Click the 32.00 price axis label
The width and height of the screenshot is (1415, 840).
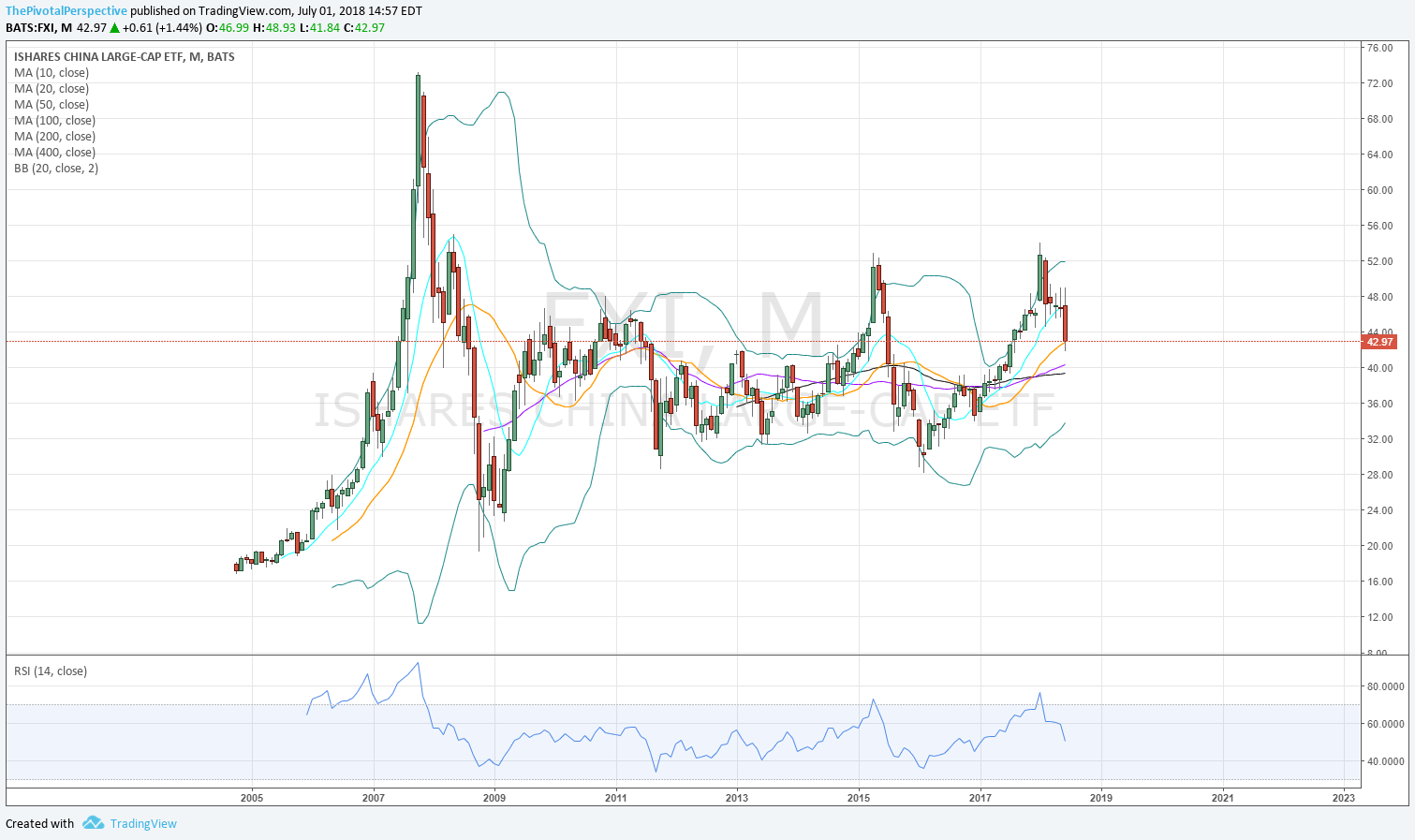click(x=1378, y=439)
